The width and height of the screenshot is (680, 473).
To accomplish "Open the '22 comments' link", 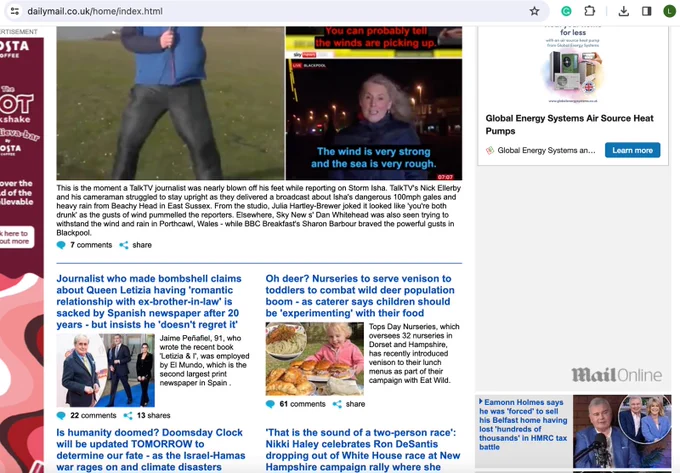I will 93,415.
